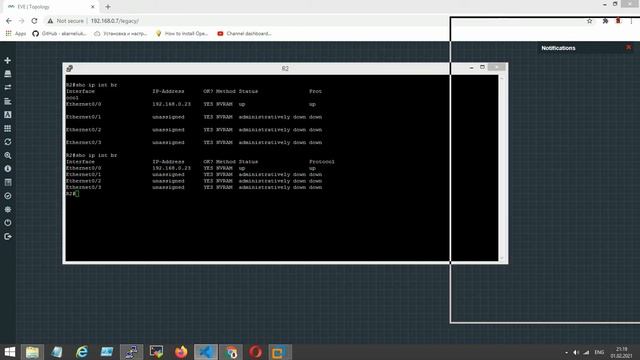
Task: Open the Windows Start button
Action: 9,352
